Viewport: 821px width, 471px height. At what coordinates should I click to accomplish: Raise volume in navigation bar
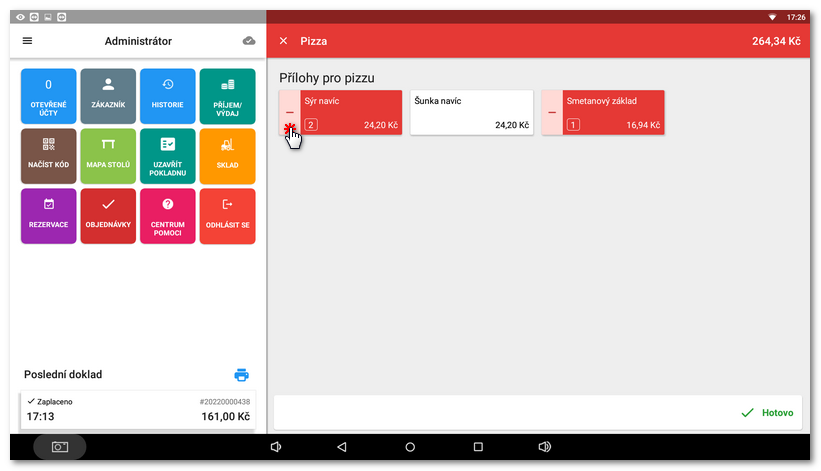[x=545, y=447]
